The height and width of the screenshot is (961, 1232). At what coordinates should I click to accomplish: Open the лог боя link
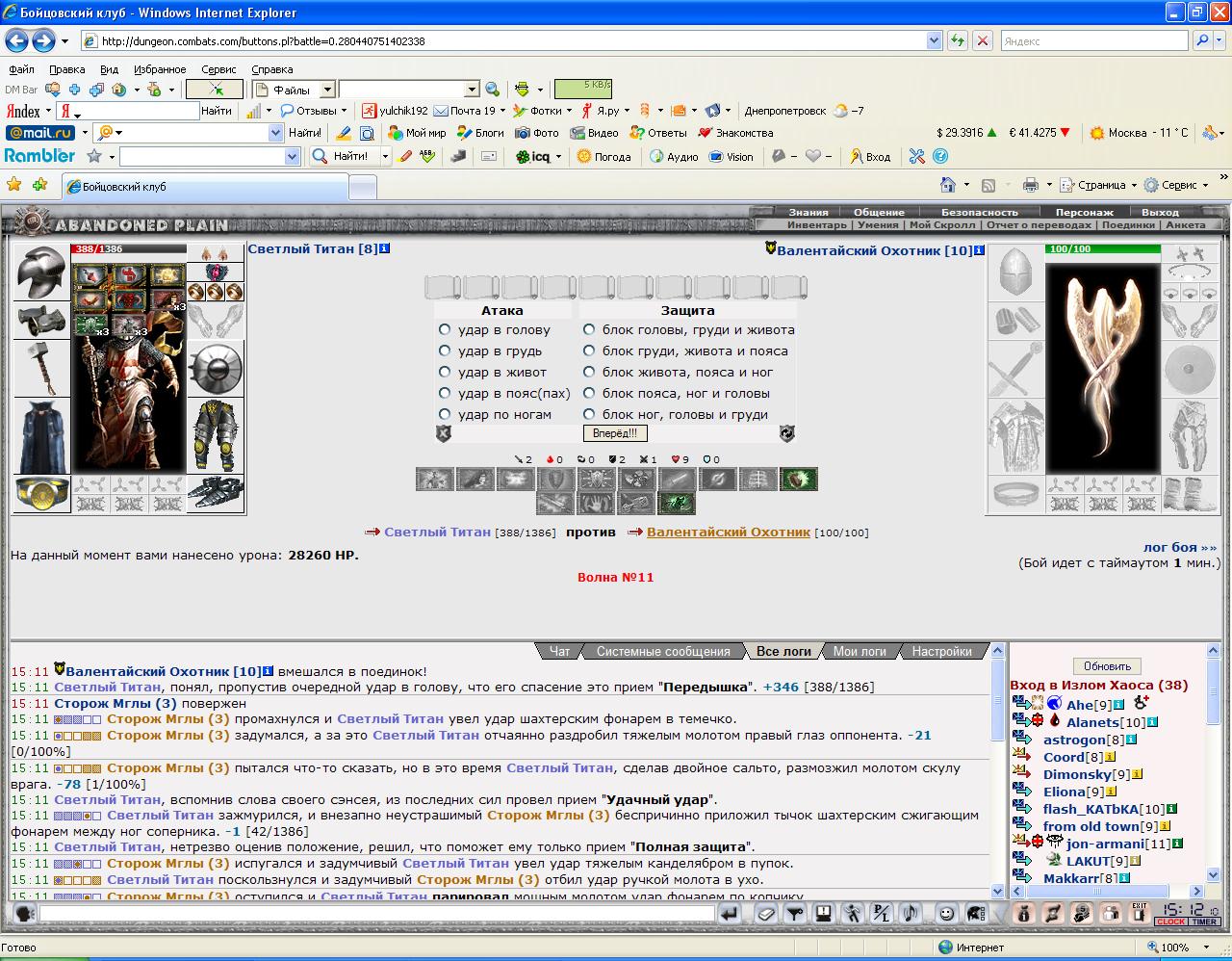pyautogui.click(x=1180, y=547)
